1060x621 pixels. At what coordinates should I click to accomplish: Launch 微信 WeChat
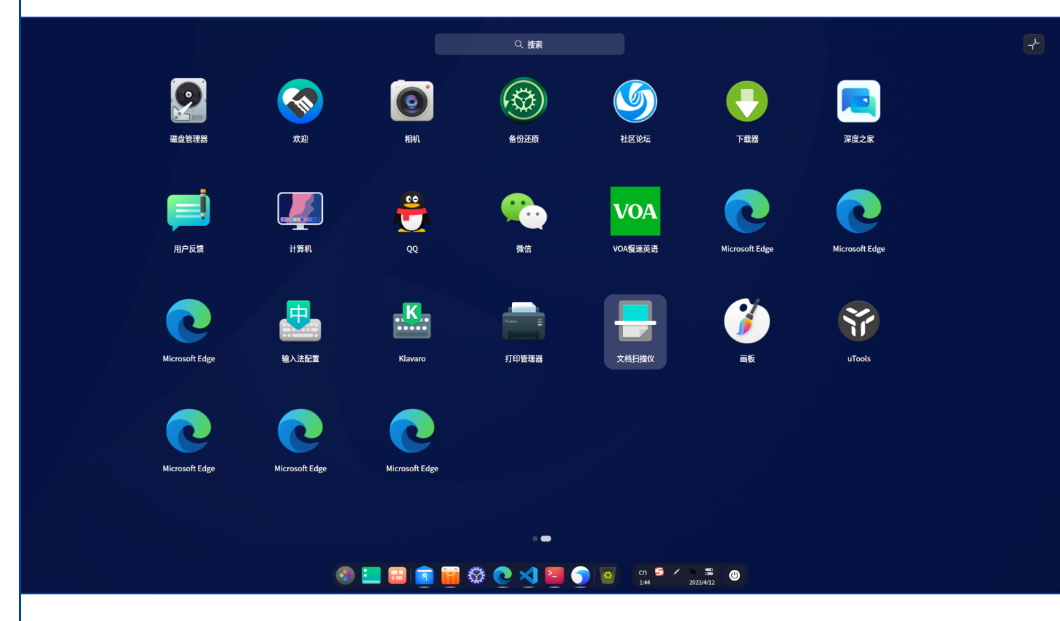(x=523, y=211)
